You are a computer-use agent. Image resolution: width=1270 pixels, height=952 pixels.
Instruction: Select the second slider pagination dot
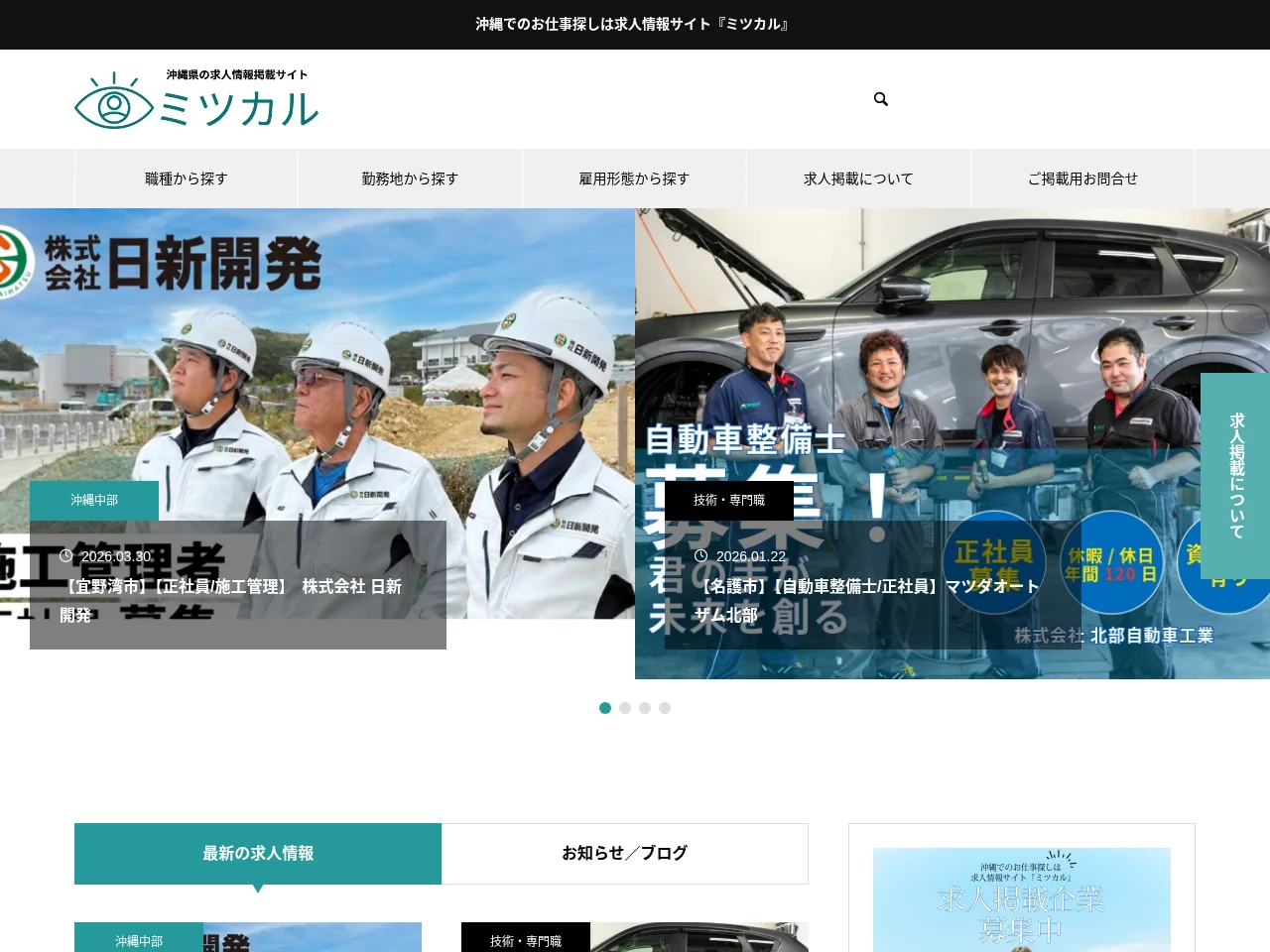click(x=625, y=708)
